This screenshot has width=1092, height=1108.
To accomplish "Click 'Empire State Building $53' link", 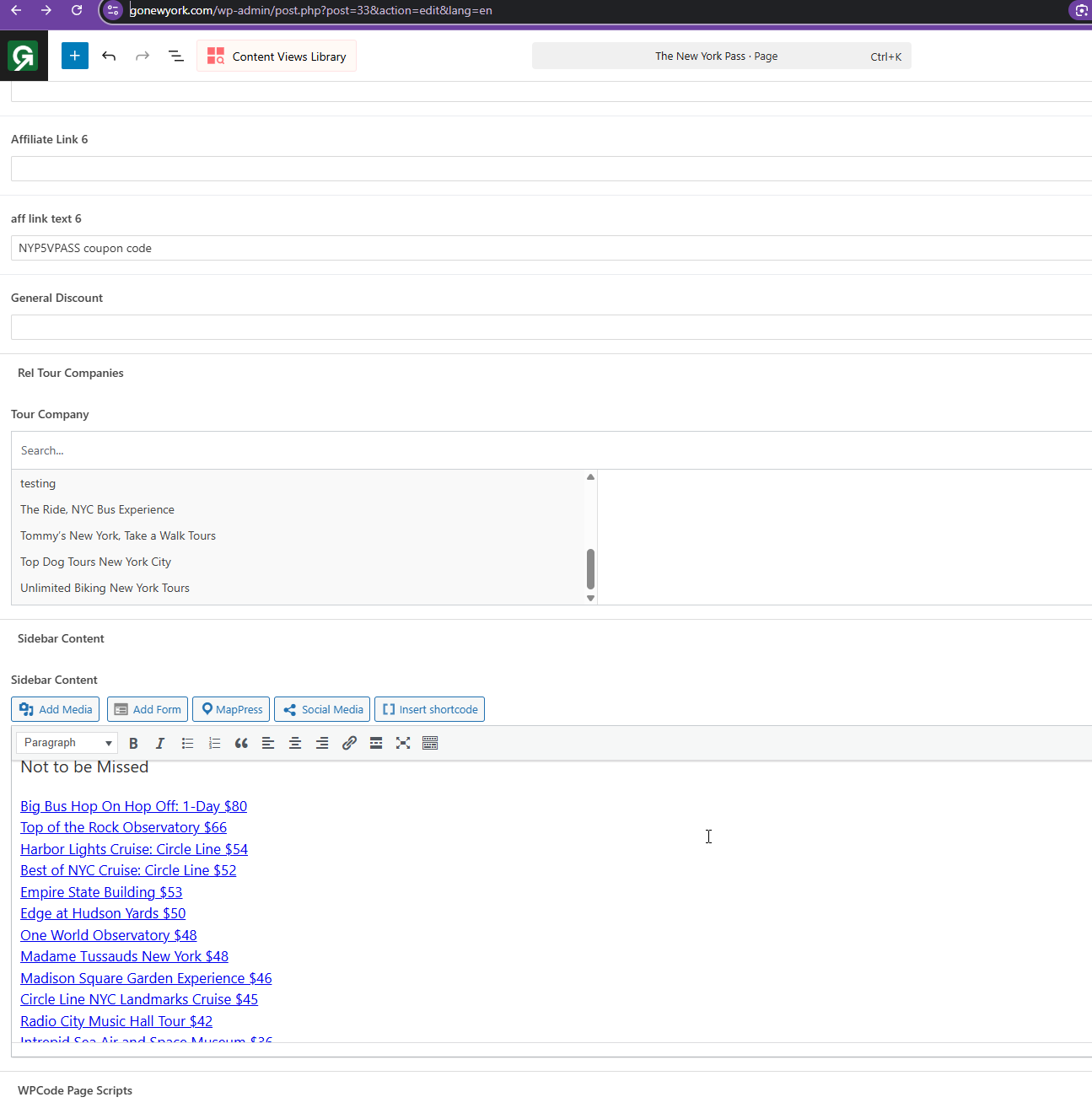I will (101, 892).
